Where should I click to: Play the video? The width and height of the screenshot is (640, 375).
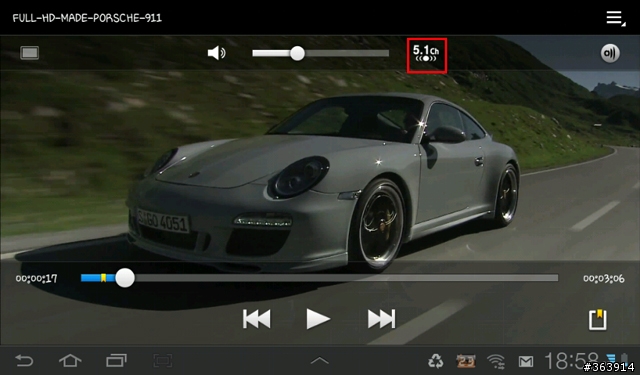click(318, 319)
